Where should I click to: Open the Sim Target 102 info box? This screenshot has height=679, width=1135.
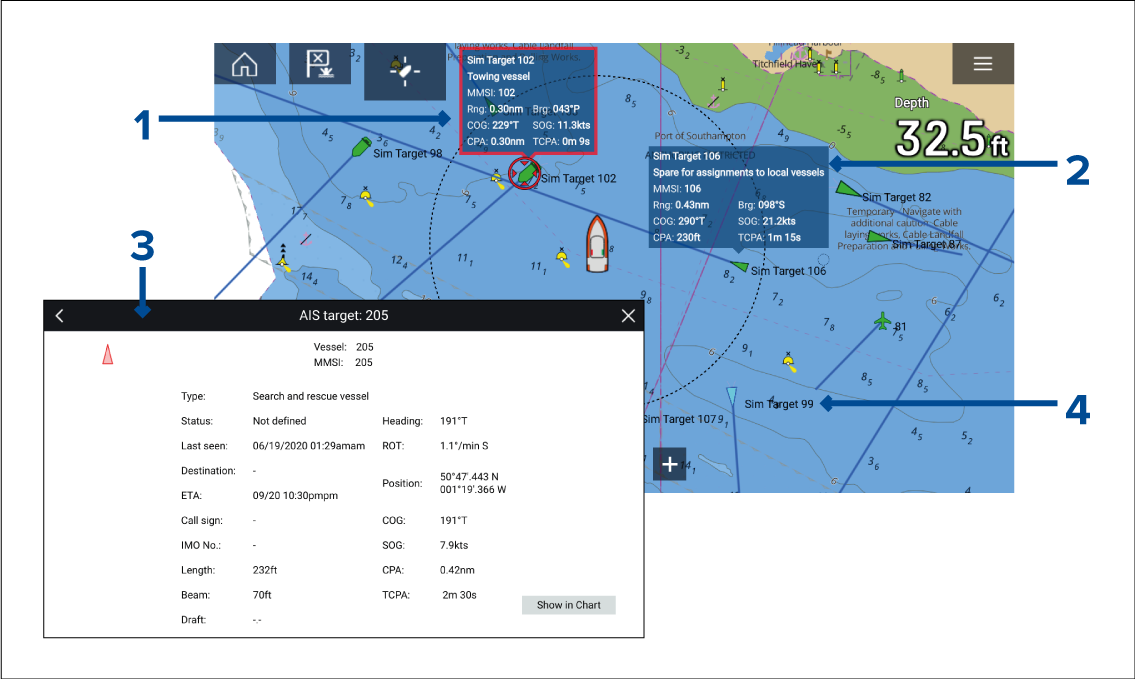528,100
